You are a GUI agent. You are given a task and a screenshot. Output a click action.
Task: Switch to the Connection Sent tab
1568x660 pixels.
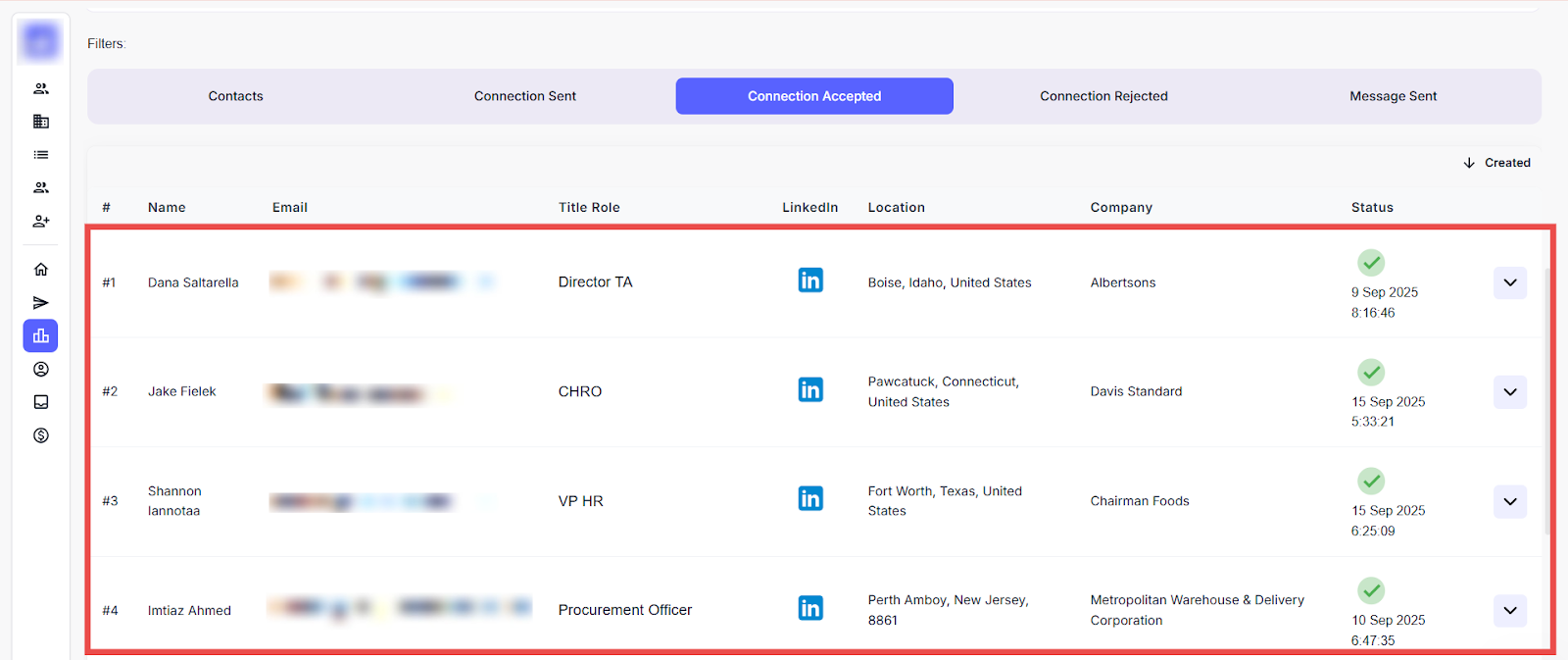525,96
